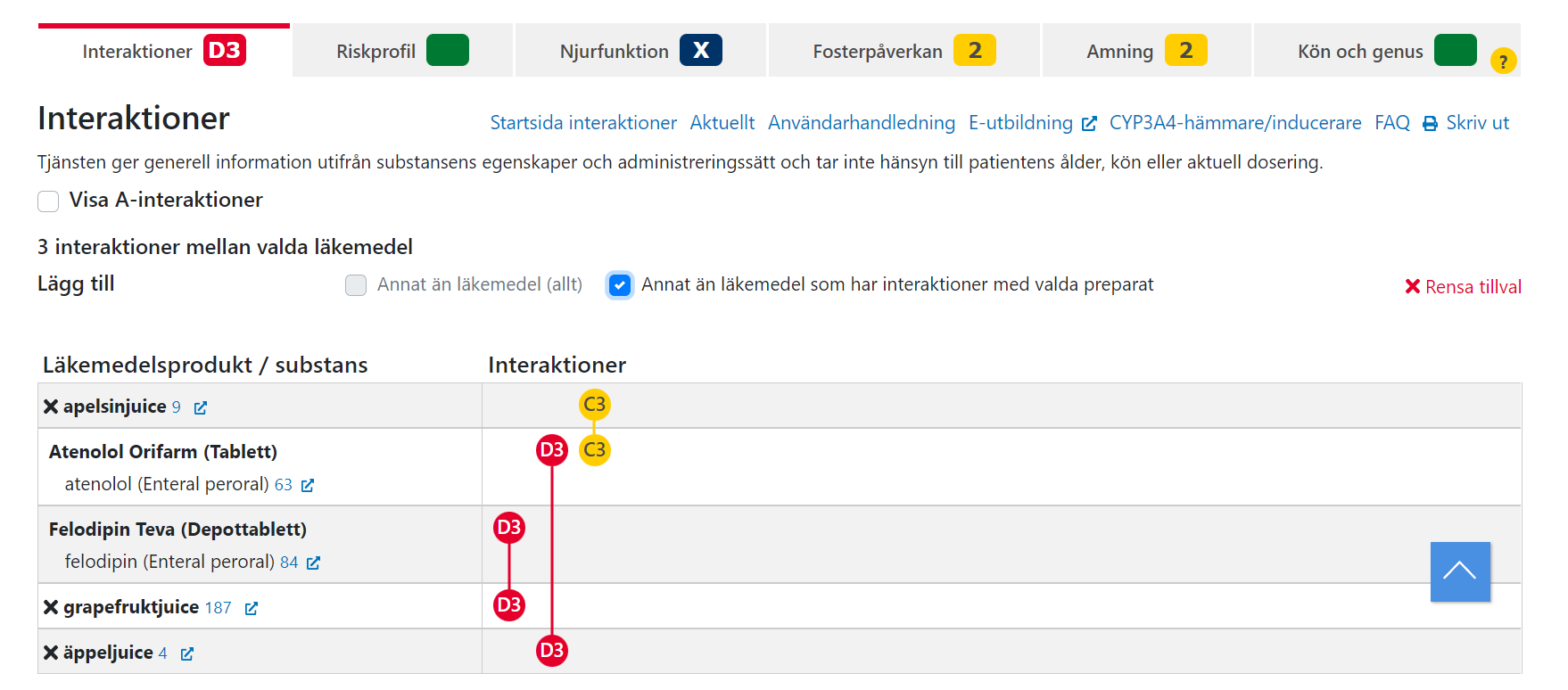Click the D3 badge in grapefruktjuice row
This screenshot has width=1568, height=690.
point(509,605)
